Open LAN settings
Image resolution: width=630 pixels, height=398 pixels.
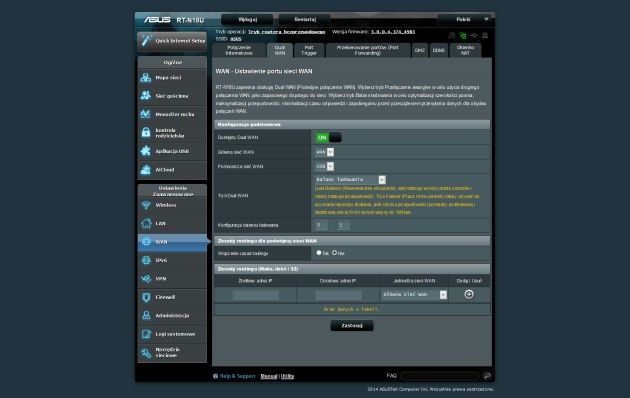[x=172, y=224]
